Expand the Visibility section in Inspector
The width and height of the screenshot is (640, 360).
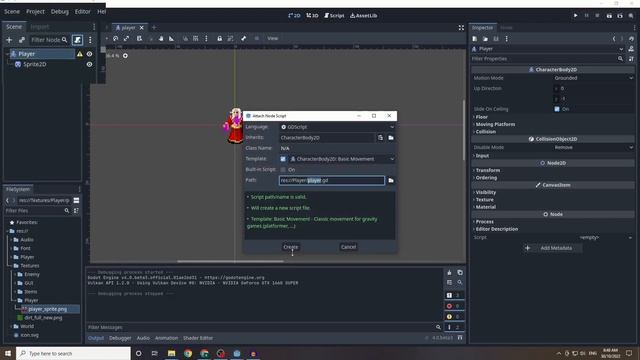(485, 192)
